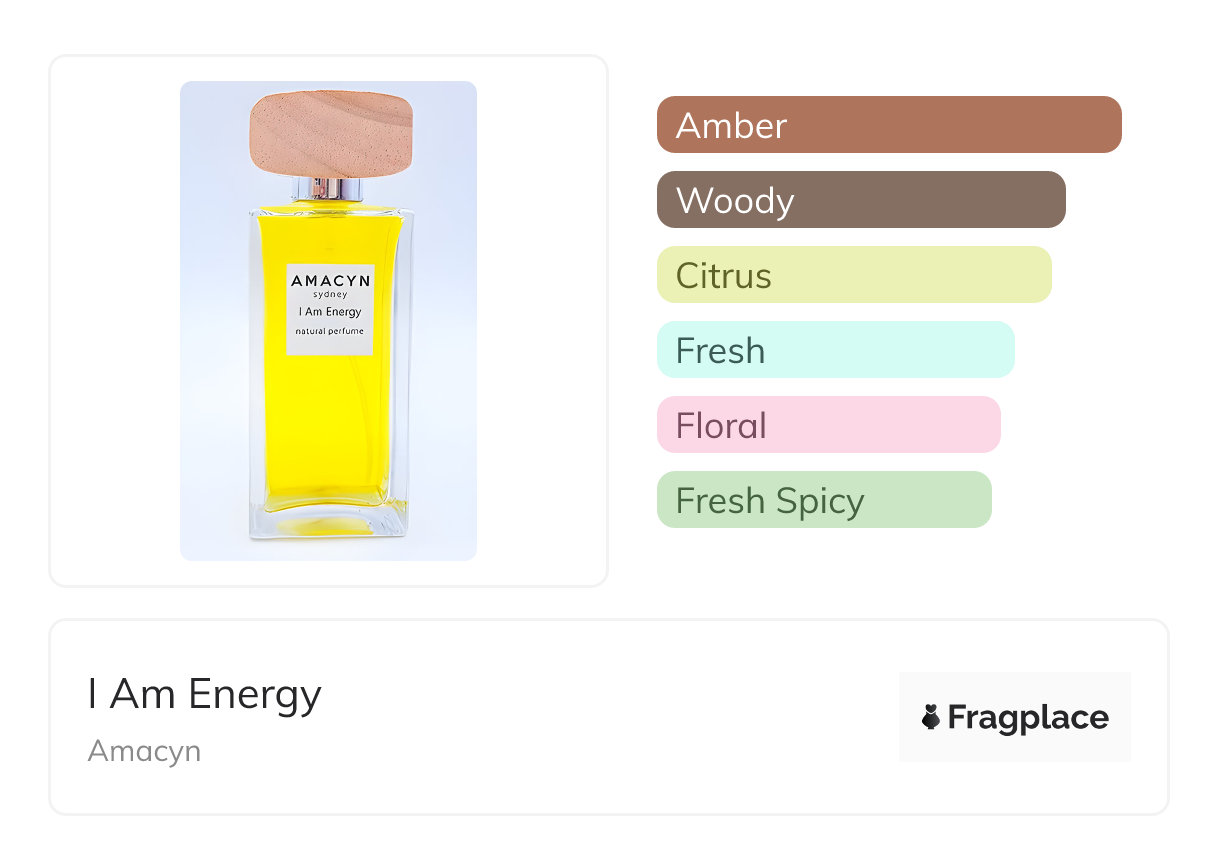Click the word "Amber" in accord list
The image size is (1218, 864).
(x=731, y=125)
